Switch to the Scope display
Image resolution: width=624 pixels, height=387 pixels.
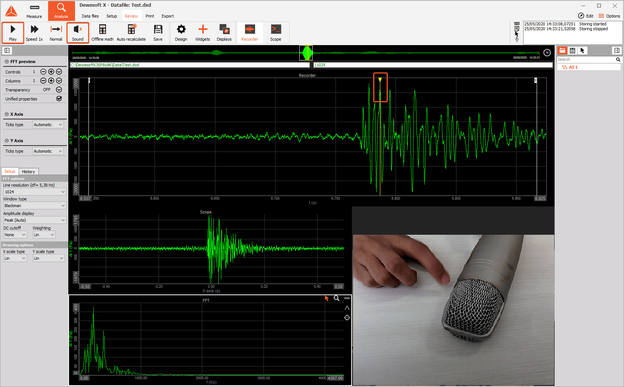pyautogui.click(x=275, y=32)
